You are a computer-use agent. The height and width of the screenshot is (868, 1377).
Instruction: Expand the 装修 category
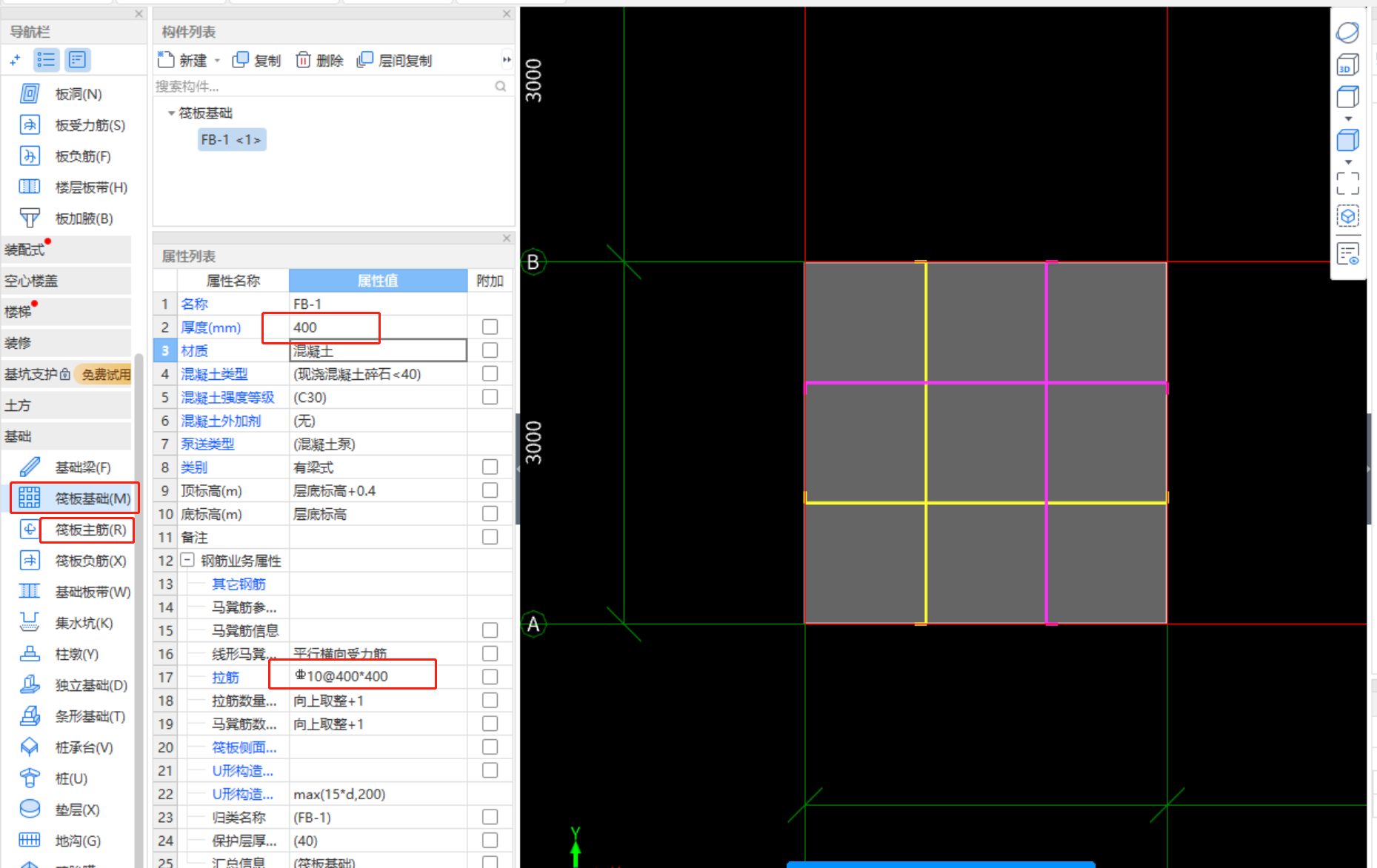[x=65, y=343]
